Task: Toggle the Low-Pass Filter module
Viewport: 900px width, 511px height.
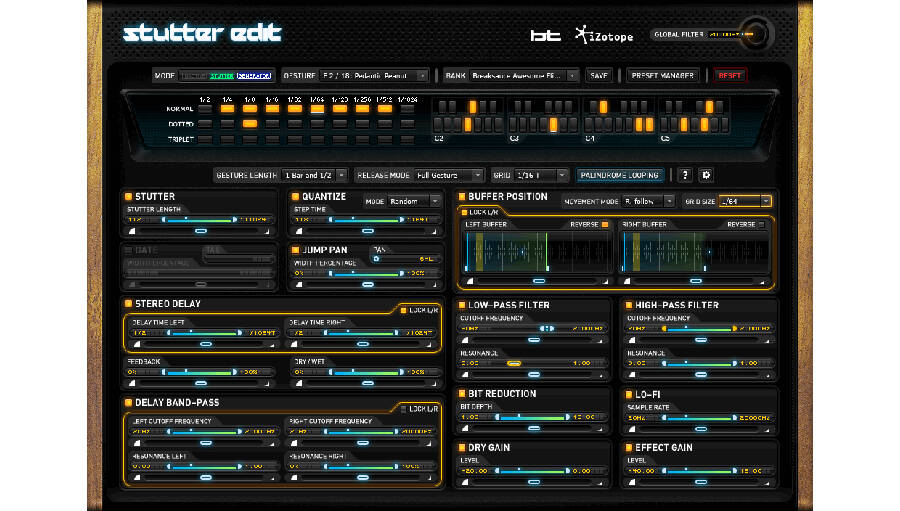Action: click(x=461, y=305)
